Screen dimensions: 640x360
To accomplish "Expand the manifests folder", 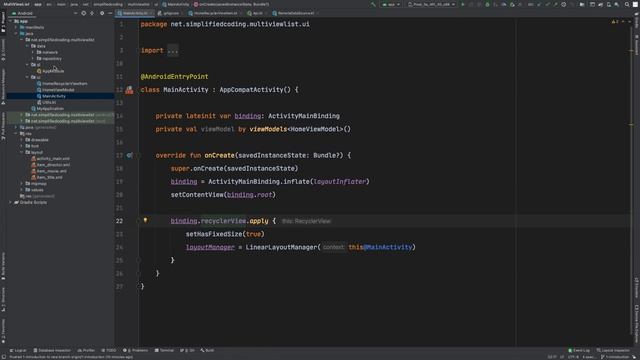I will click(16, 27).
